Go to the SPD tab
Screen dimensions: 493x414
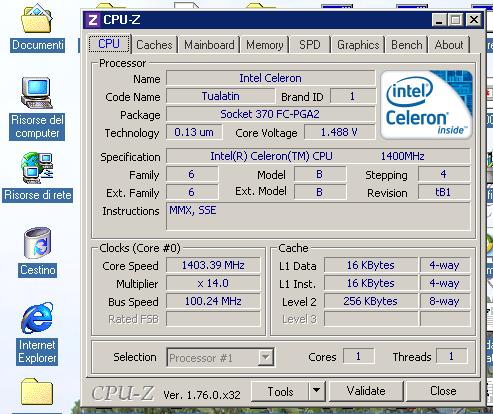coord(310,45)
